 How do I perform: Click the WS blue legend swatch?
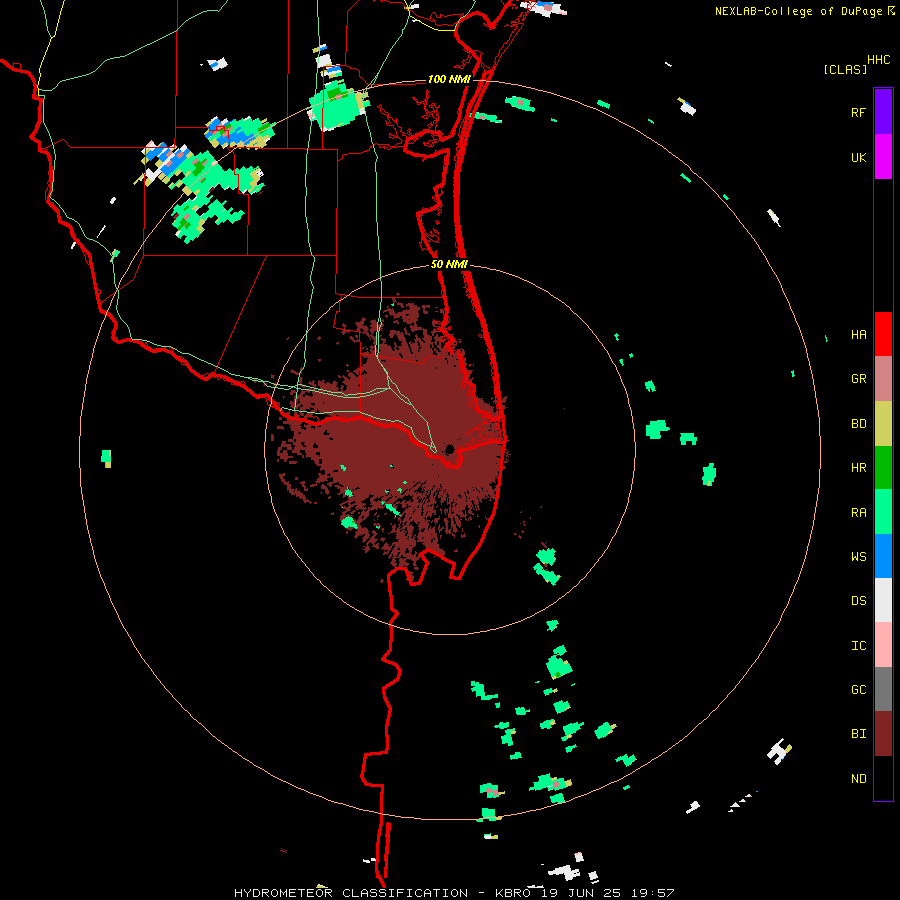[x=883, y=556]
